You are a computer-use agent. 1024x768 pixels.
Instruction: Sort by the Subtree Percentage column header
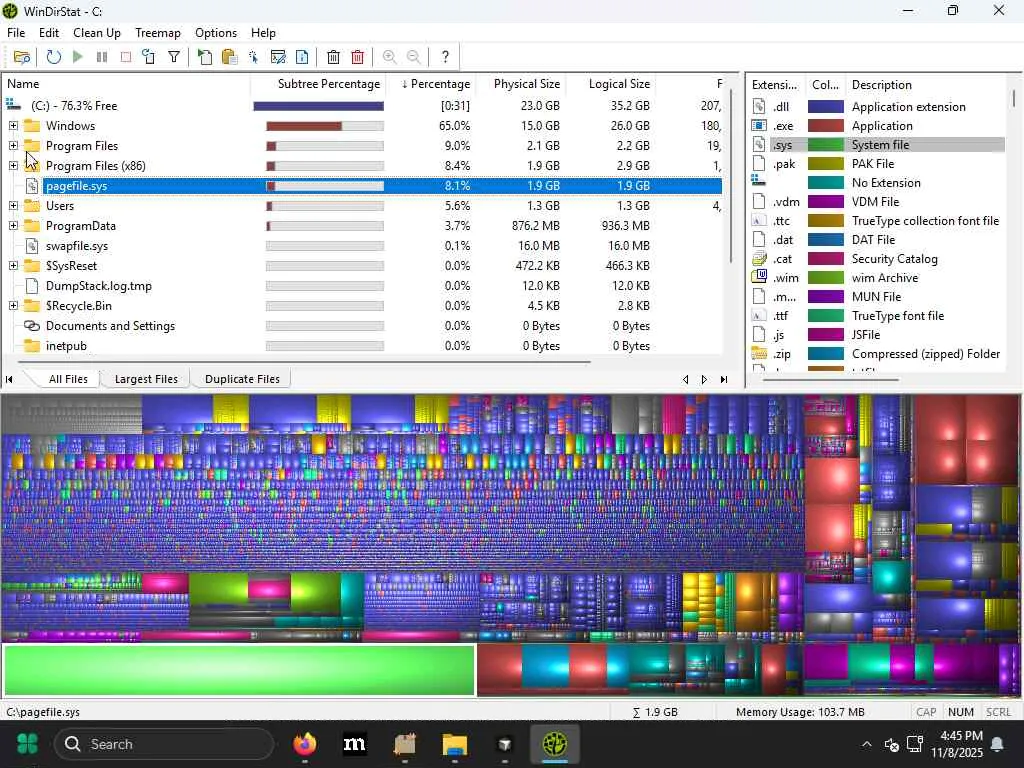[x=319, y=84]
